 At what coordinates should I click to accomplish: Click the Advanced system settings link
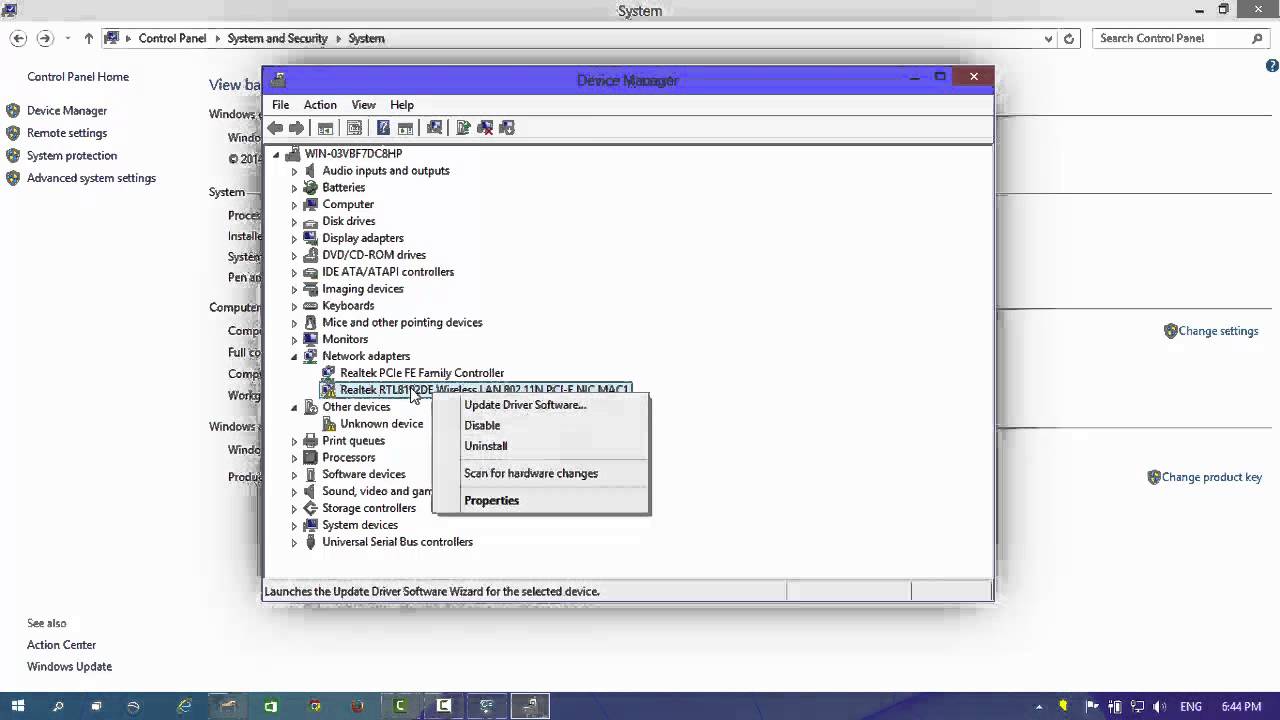pyautogui.click(x=91, y=178)
